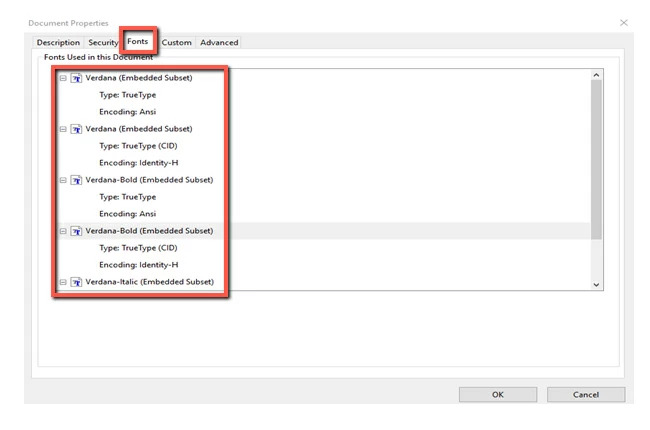Click the font icon of the second Verdana entry
Screen dimensions: 650x430
click(76, 129)
